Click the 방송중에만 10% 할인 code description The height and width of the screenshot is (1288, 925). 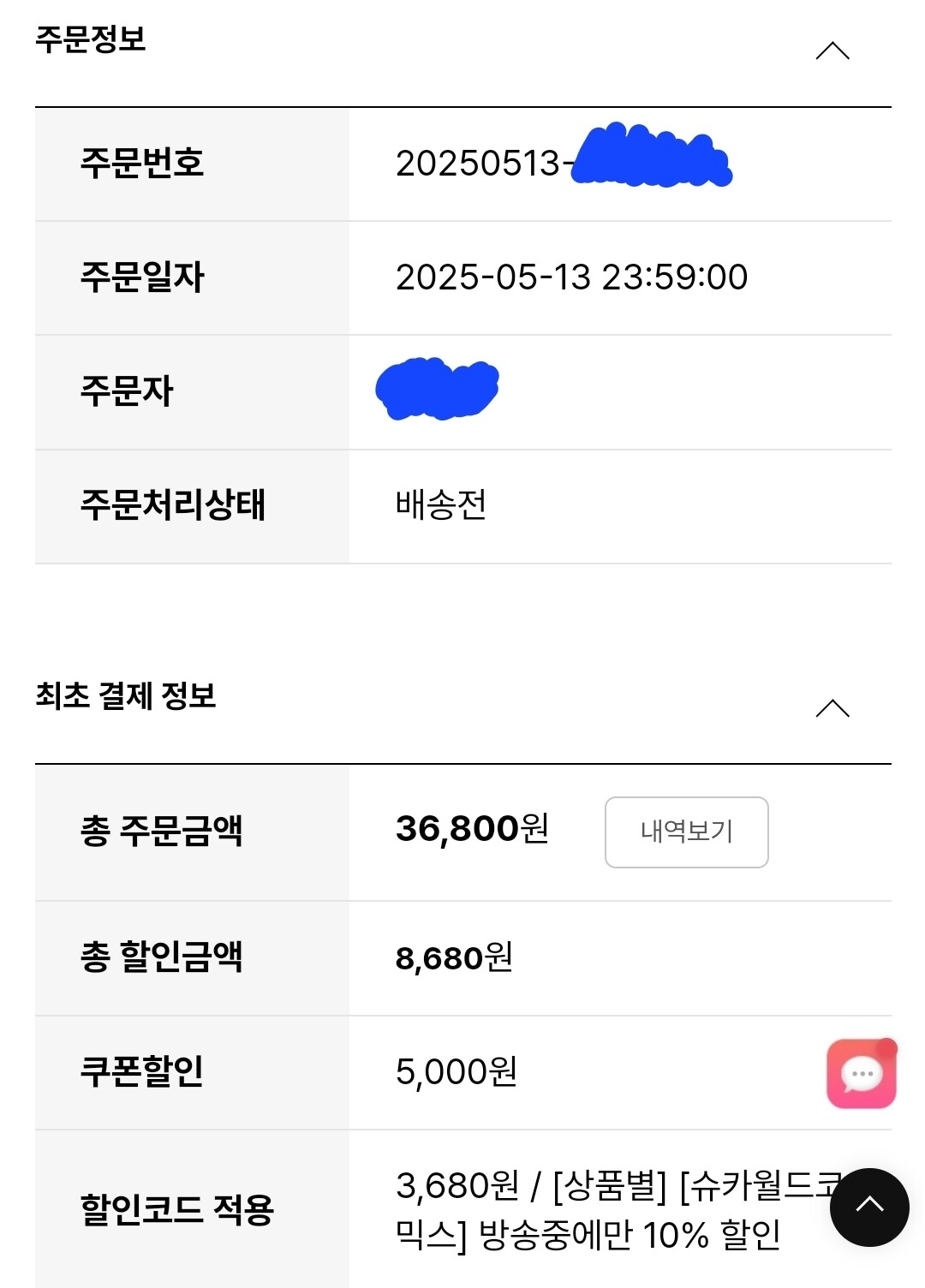[630, 1234]
